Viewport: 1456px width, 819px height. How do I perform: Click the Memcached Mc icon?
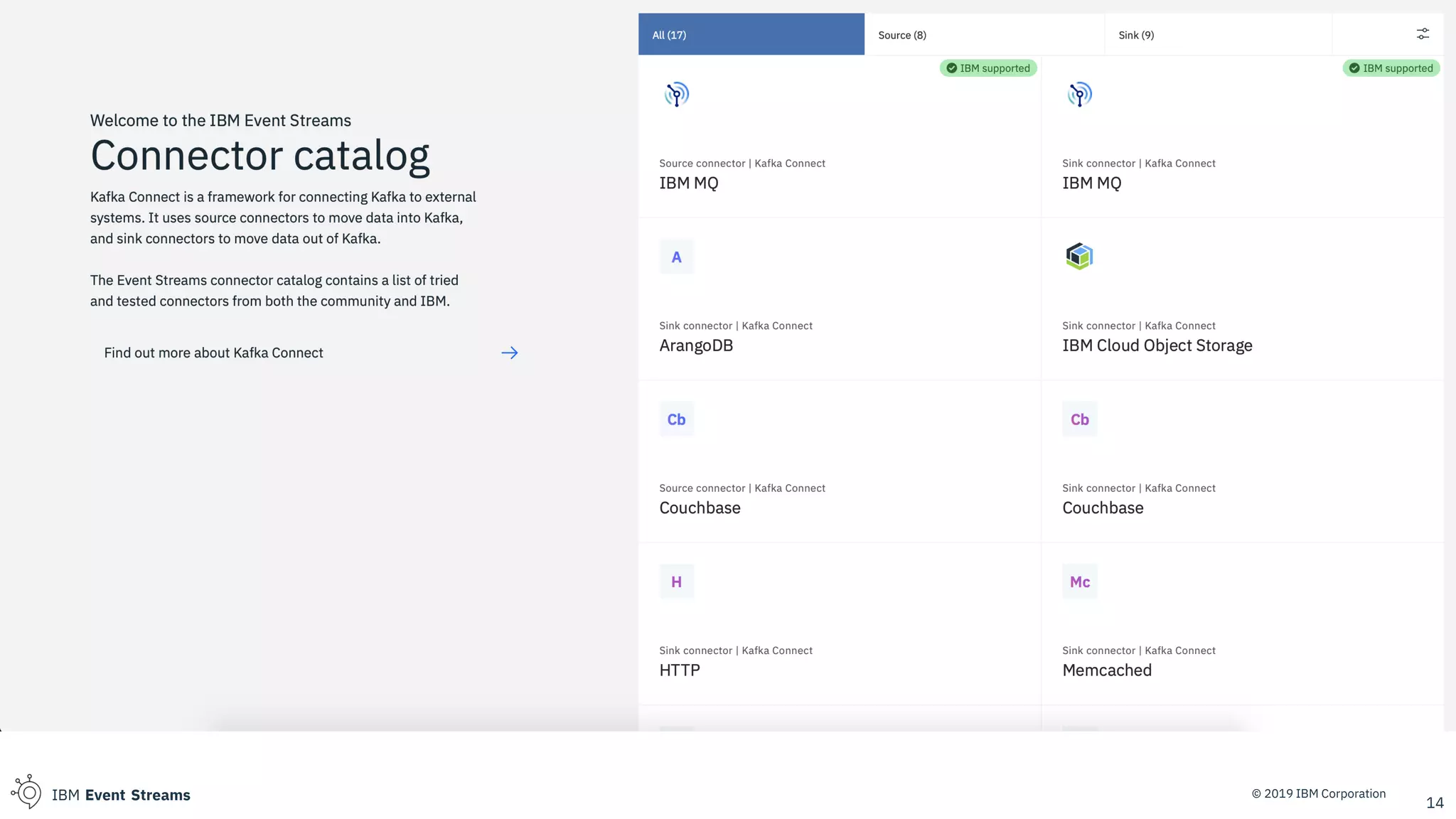click(1079, 582)
